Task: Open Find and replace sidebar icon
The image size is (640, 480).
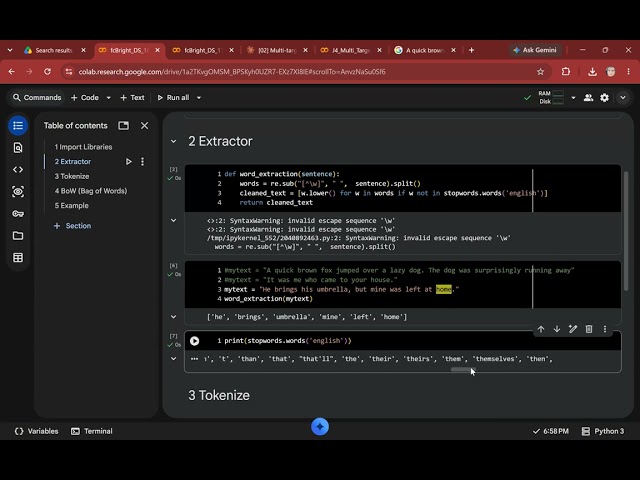Action: [18, 148]
